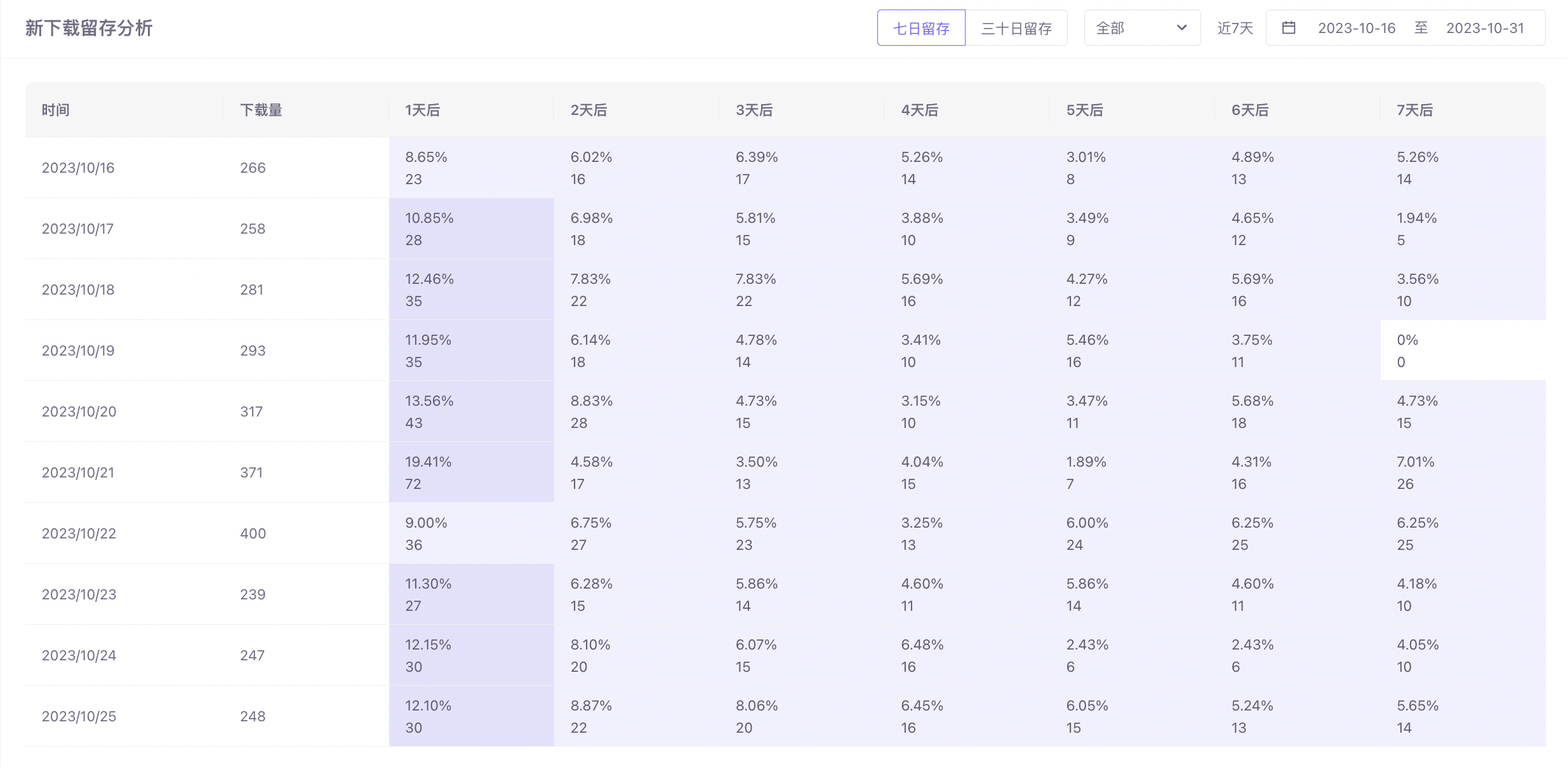The width and height of the screenshot is (1568, 767).
Task: Click the calendar icon in date range
Action: coord(1288,28)
